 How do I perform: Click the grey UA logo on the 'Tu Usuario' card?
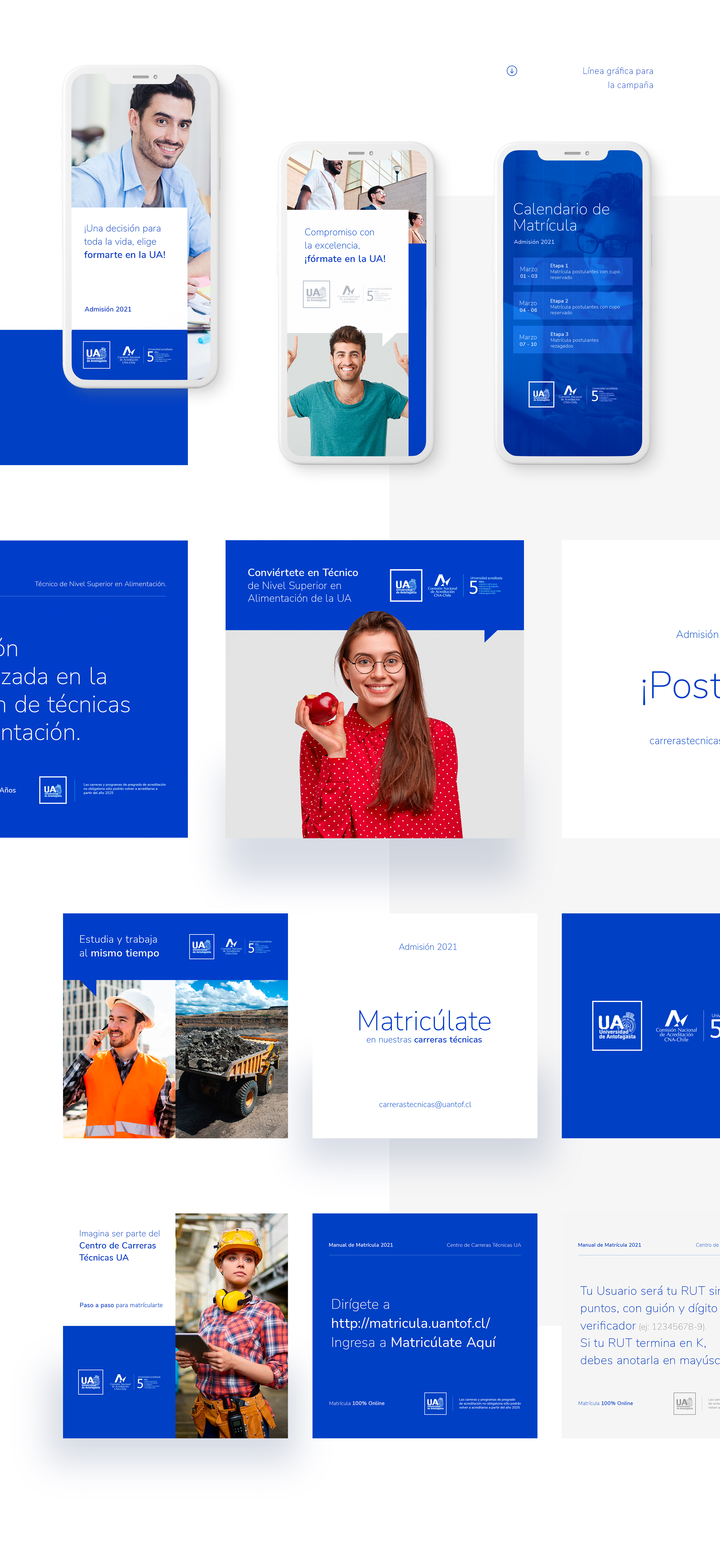685,1404
